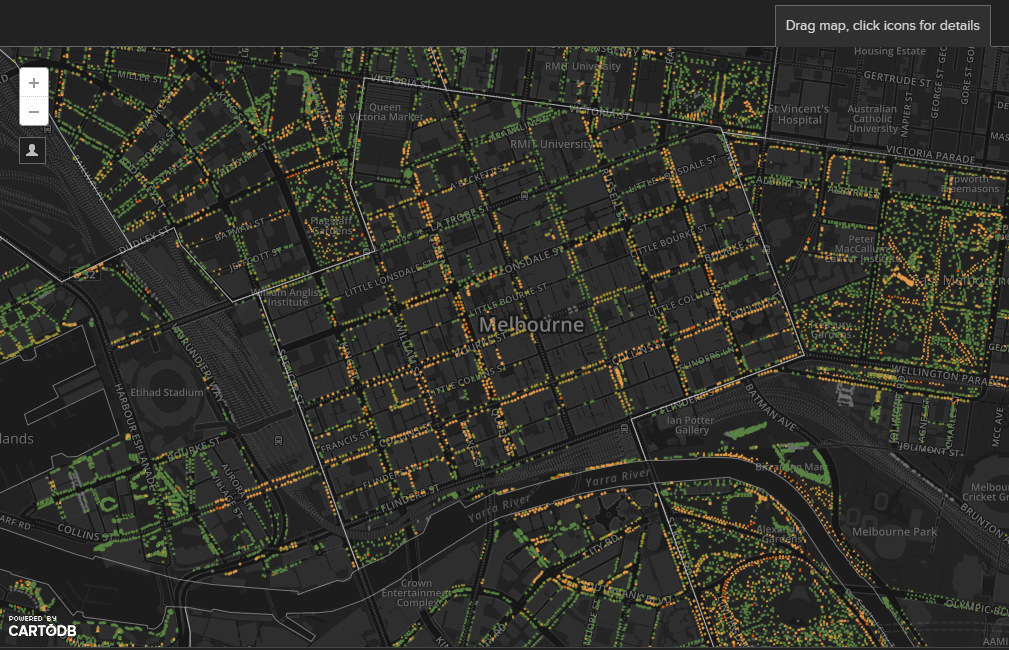Click 'Peter MacCallum Cancer Institute' label

[861, 248]
